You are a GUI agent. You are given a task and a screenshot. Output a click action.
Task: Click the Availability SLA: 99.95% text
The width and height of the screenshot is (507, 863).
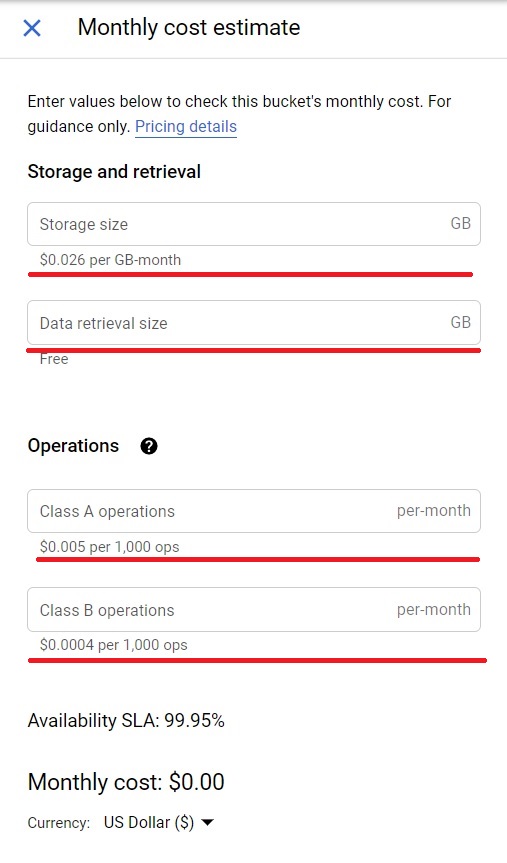pyautogui.click(x=126, y=720)
